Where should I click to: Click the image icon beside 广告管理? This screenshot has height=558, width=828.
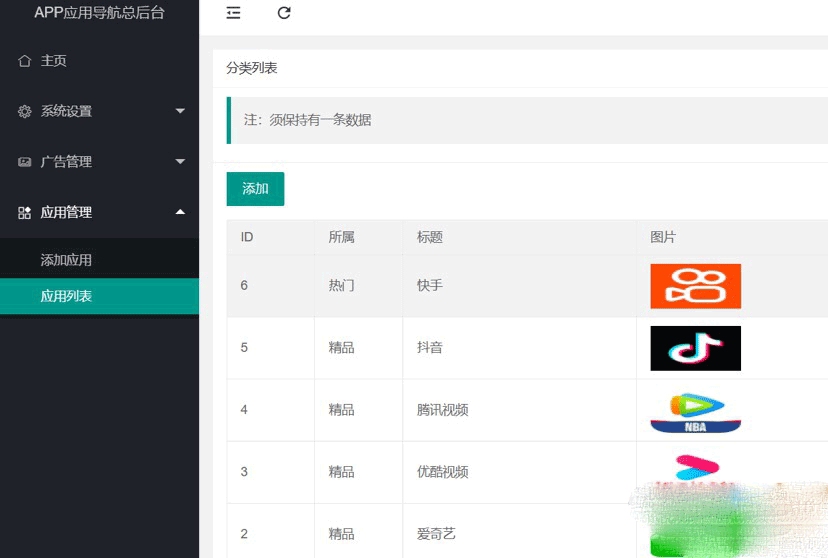point(25,162)
